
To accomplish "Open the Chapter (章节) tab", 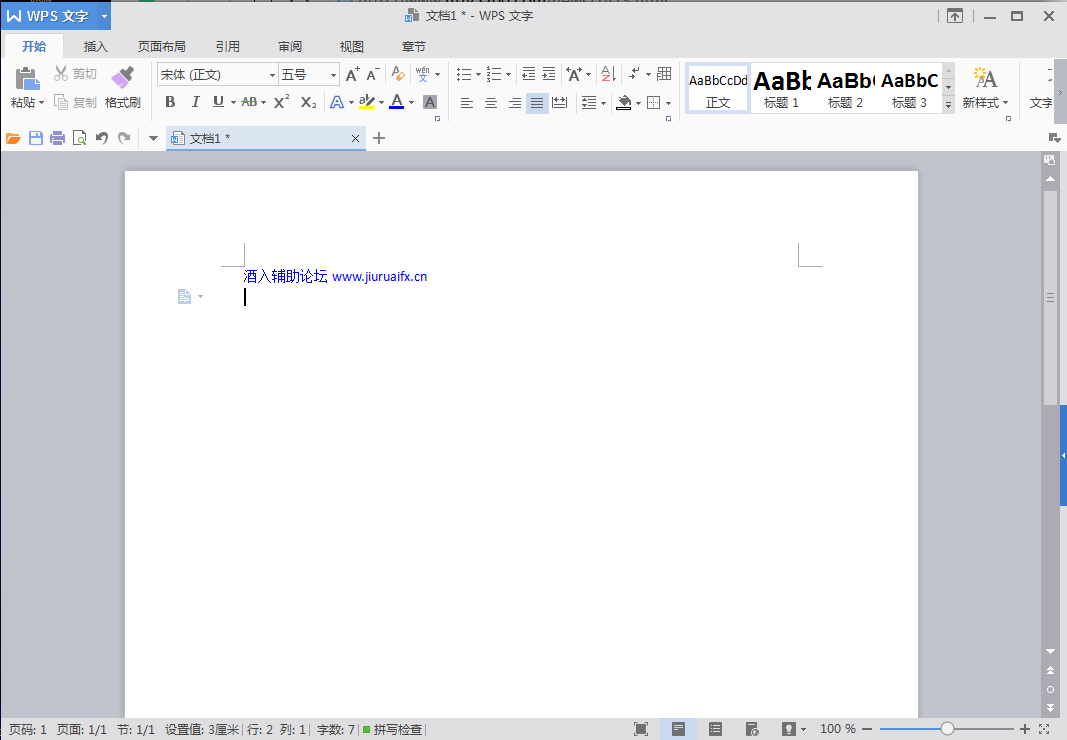I will coord(414,46).
